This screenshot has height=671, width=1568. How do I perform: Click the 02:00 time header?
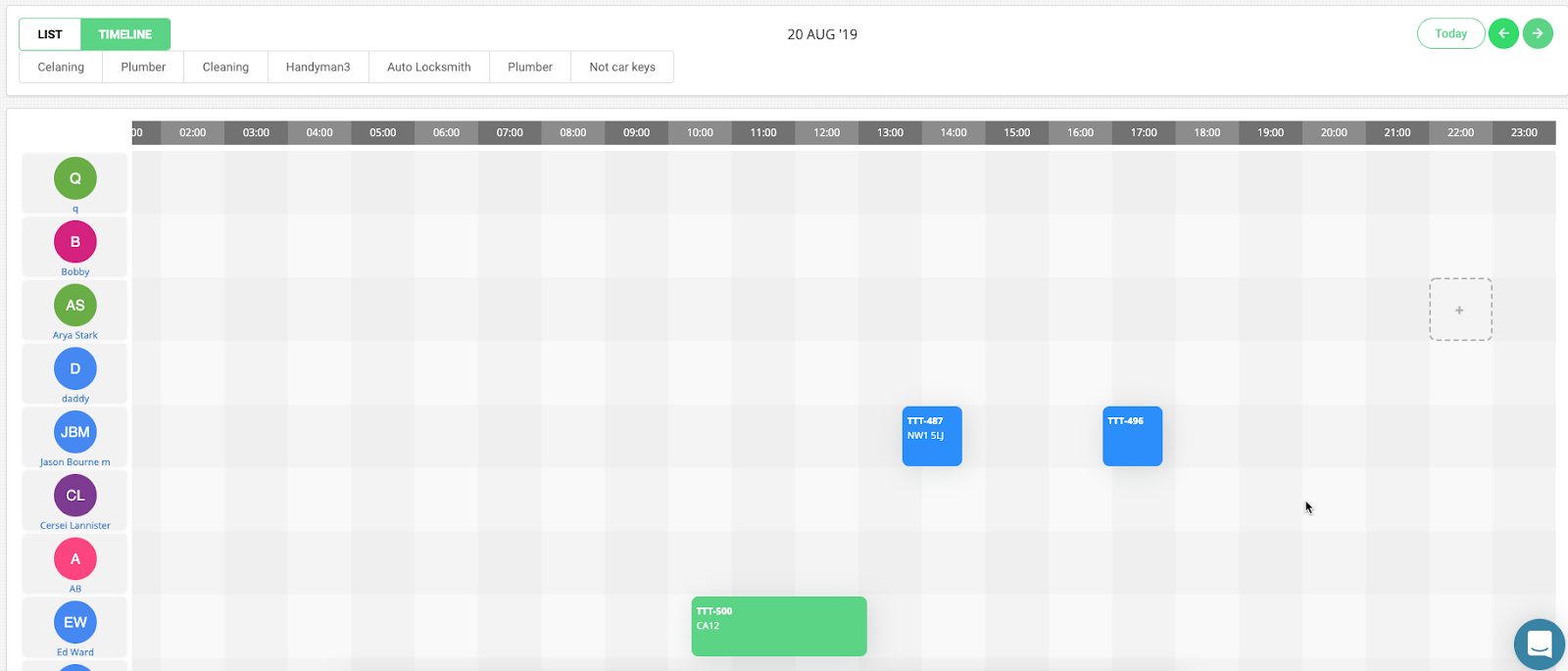(193, 132)
